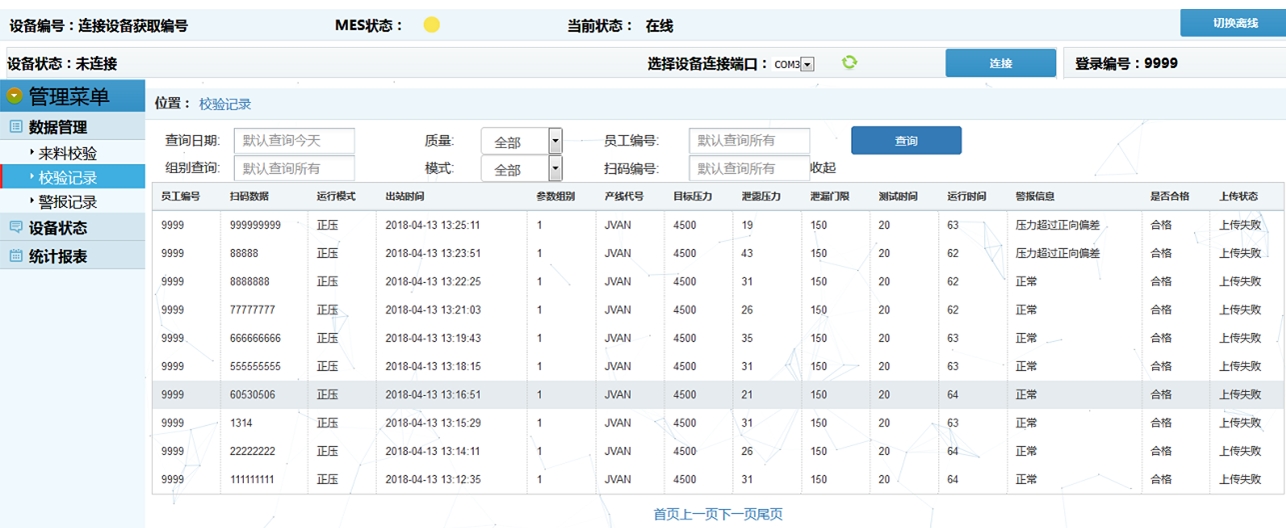Click 切换离线 button
The width and height of the screenshot is (1286, 528).
point(1234,23)
